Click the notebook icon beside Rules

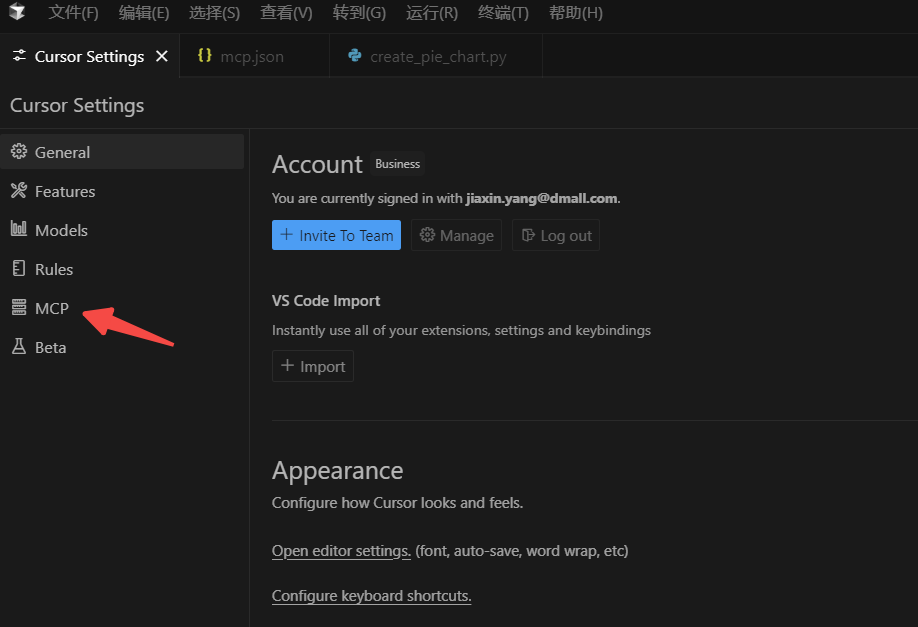click(x=19, y=268)
